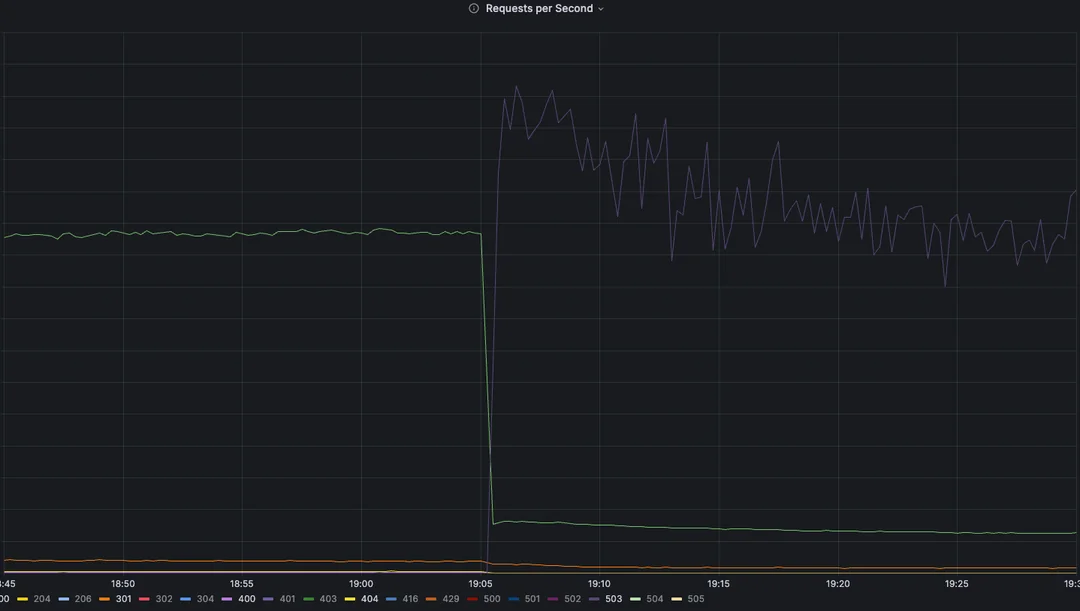The image size is (1080, 611).
Task: Click the 18:55 time axis label
Action: pyautogui.click(x=242, y=583)
